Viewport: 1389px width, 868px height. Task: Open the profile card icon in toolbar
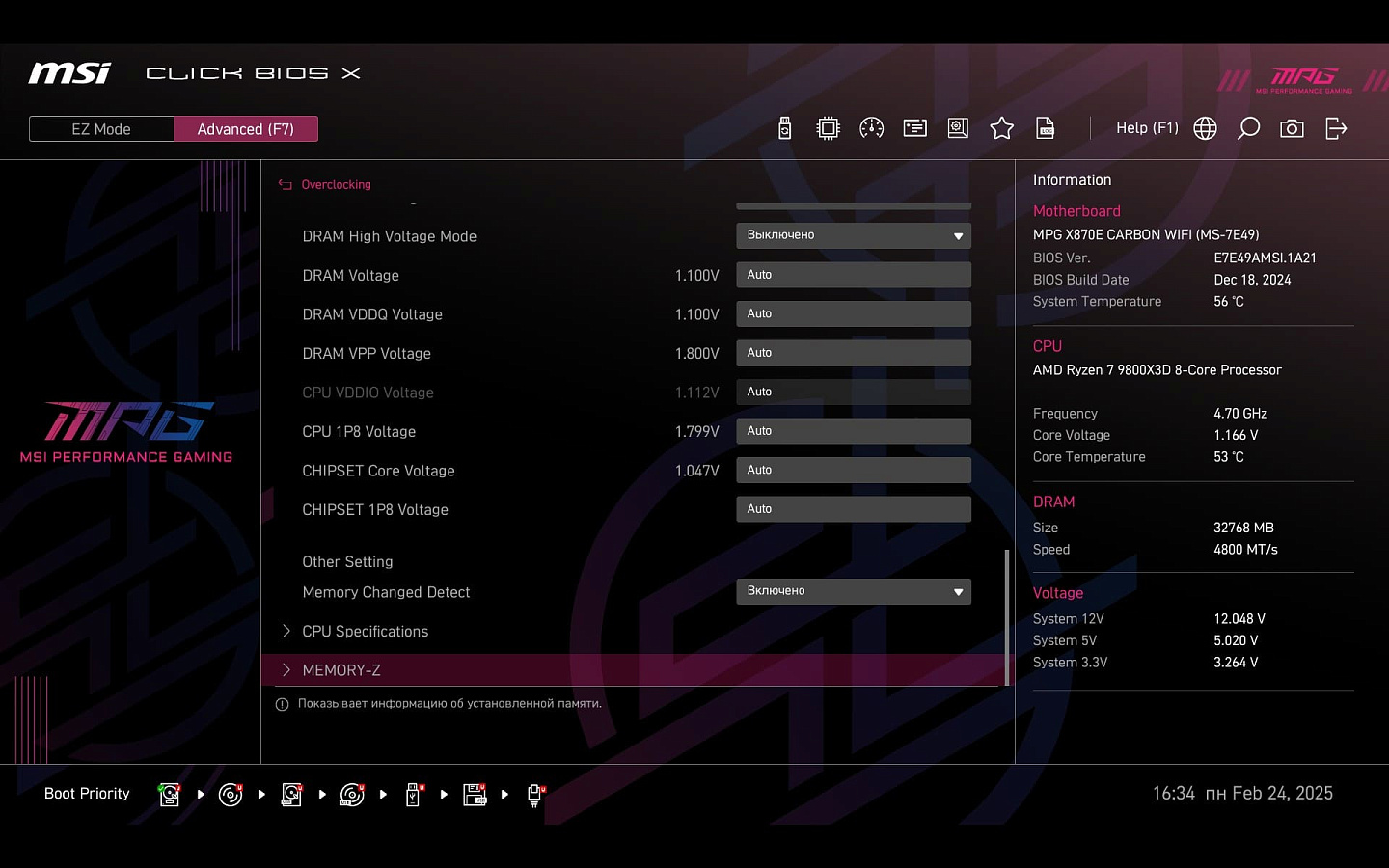tap(914, 128)
